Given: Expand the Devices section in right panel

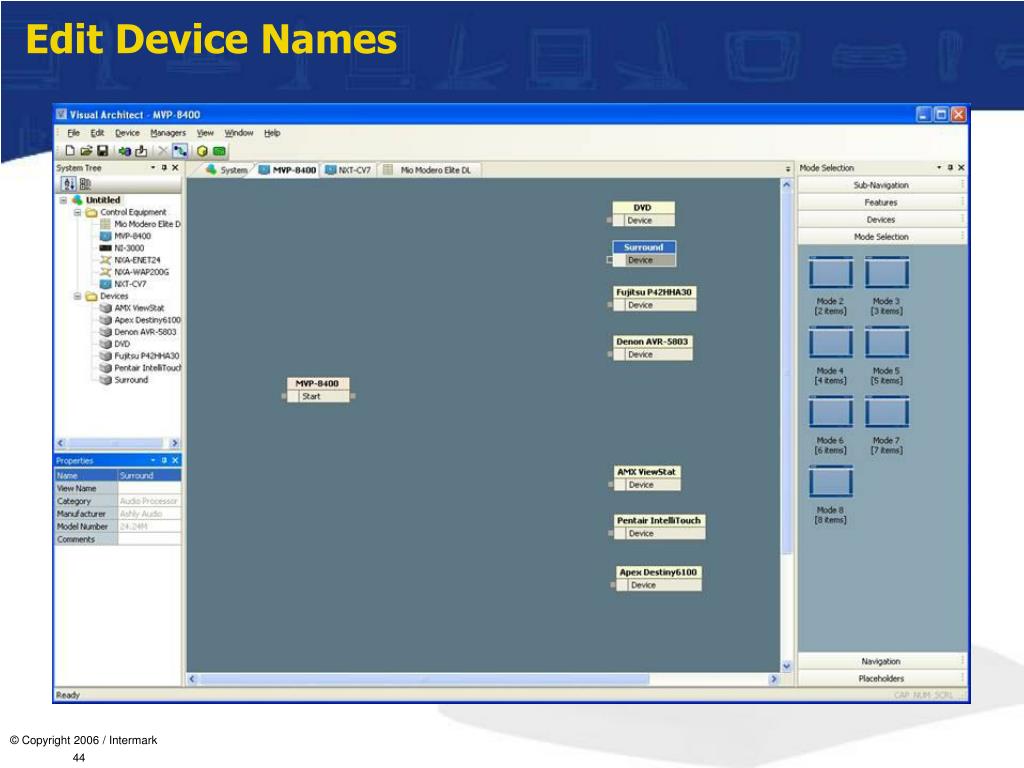Looking at the screenshot, I should 880,219.
